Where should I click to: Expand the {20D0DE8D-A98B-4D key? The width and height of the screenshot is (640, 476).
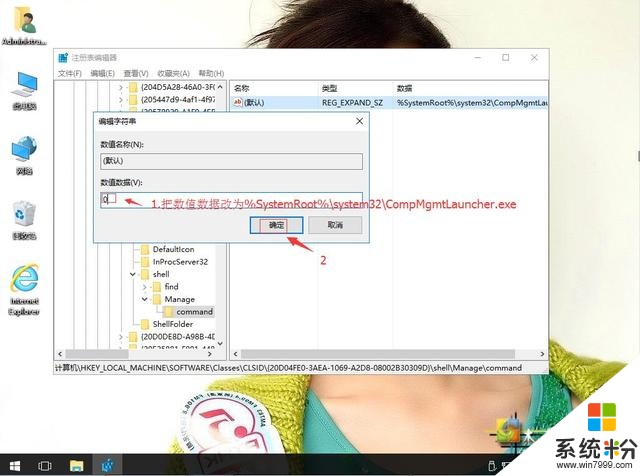[x=121, y=337]
